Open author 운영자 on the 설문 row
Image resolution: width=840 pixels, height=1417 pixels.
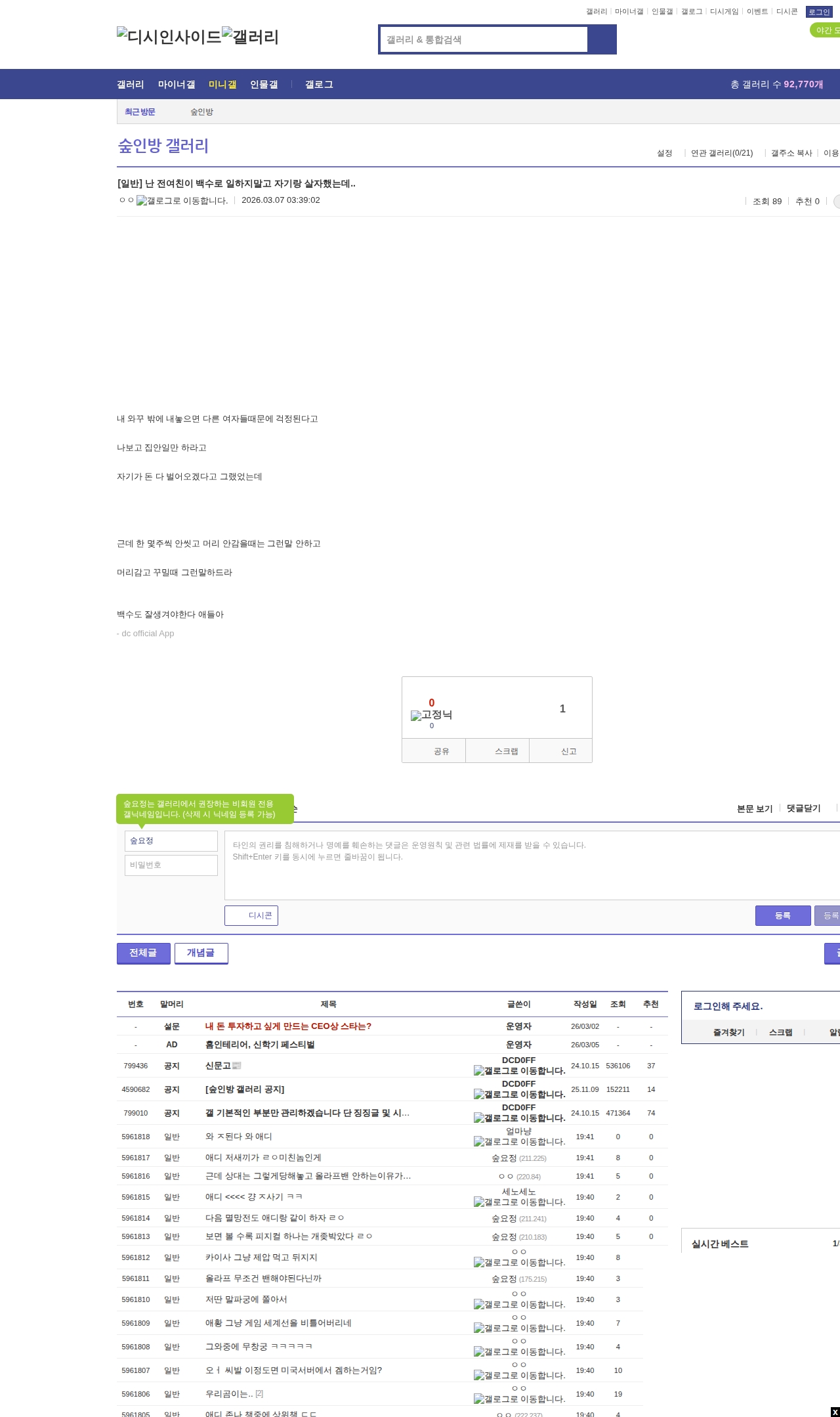point(519,1026)
